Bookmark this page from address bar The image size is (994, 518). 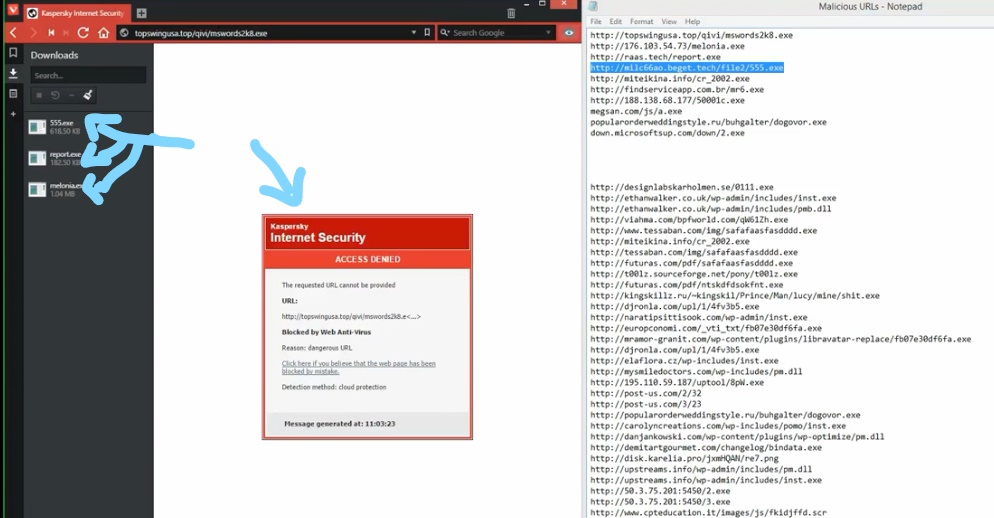click(427, 32)
